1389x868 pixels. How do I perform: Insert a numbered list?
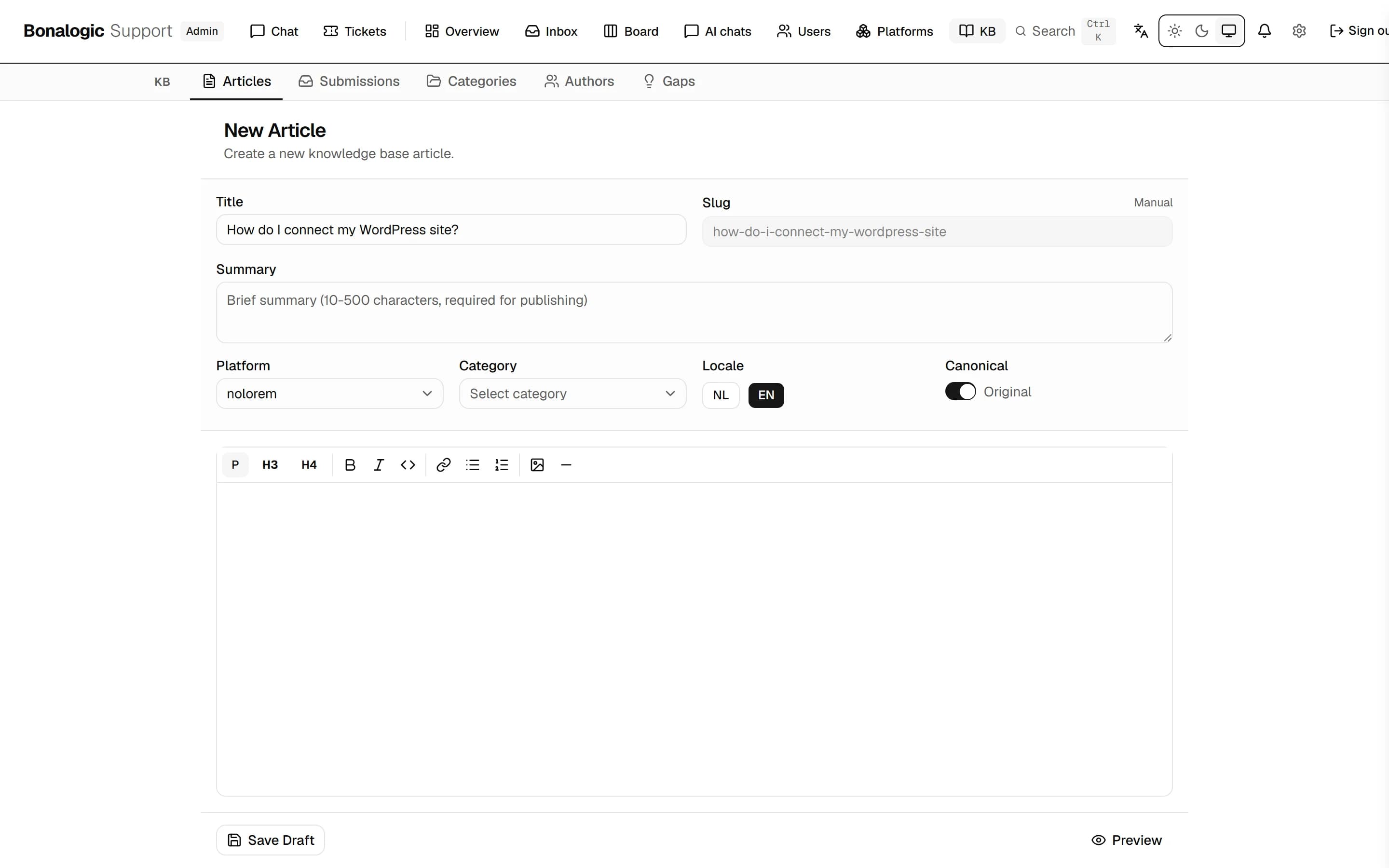tap(502, 464)
